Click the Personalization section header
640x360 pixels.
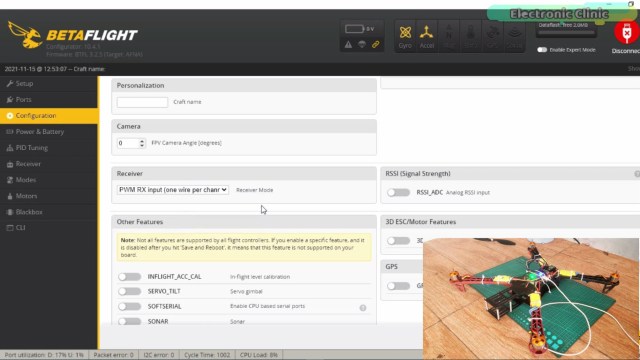(244, 85)
